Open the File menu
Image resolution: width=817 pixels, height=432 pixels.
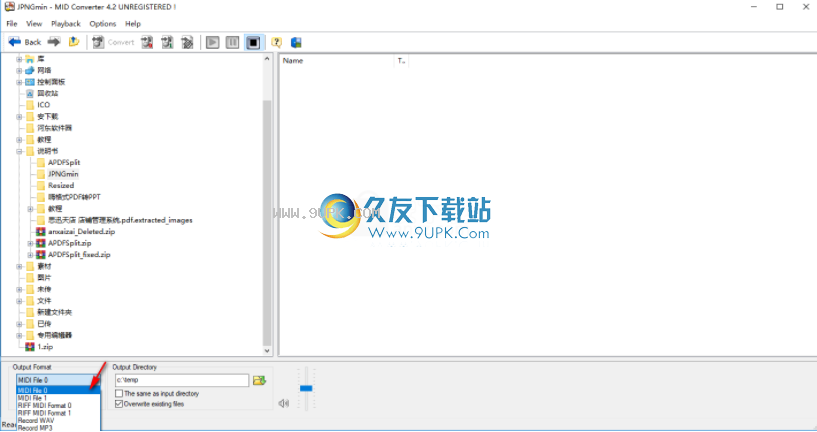coord(11,23)
